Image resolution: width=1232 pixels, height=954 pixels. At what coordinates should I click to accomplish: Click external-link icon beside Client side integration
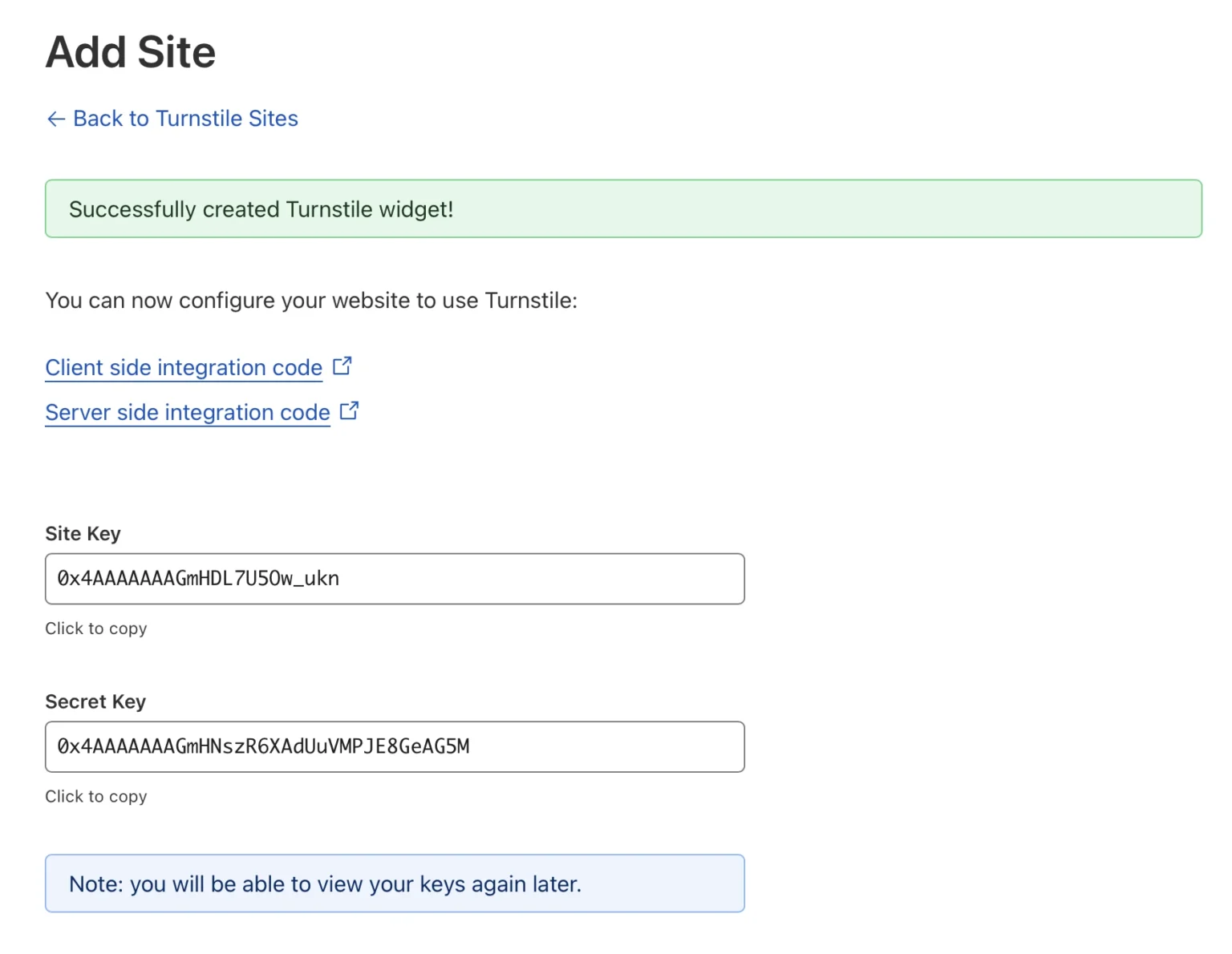342,366
